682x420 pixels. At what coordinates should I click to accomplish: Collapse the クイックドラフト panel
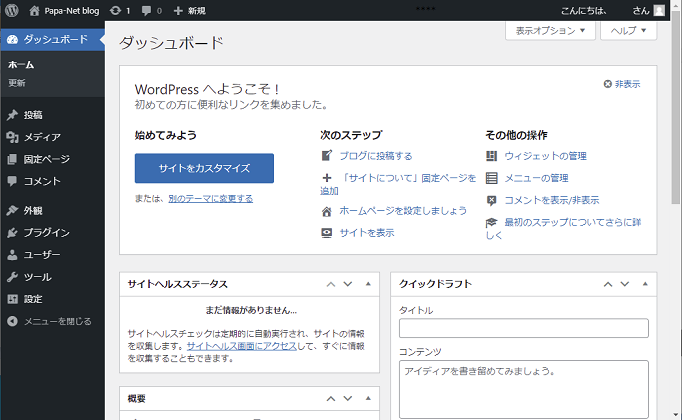(x=645, y=284)
